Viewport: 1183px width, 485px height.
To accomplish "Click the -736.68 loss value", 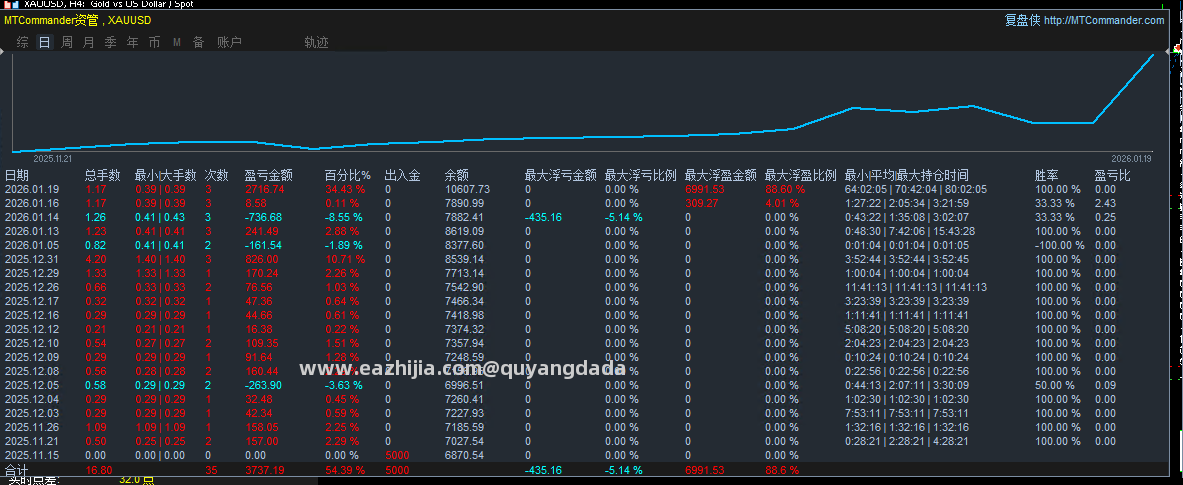I will pos(263,217).
